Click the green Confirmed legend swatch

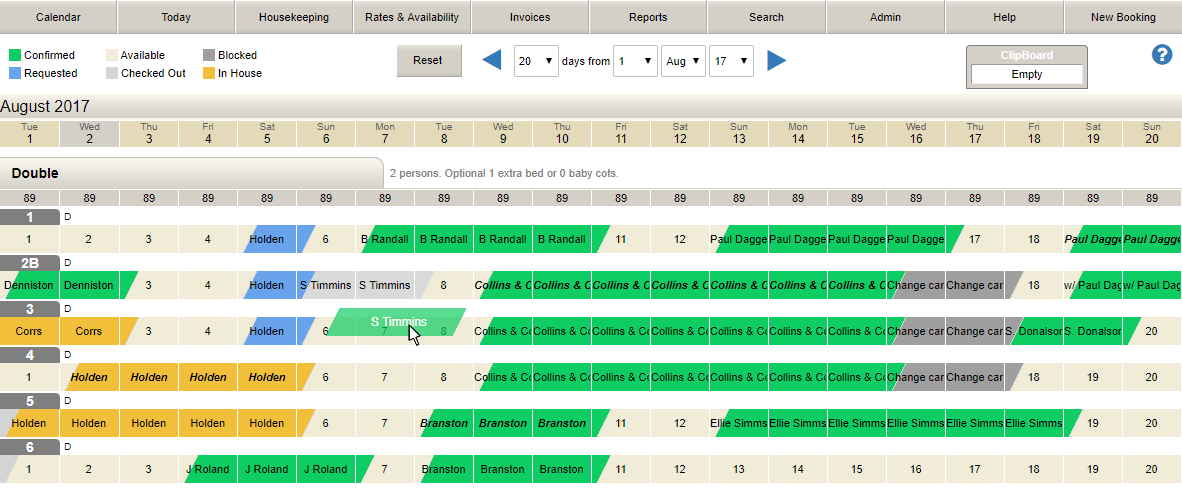(14, 55)
